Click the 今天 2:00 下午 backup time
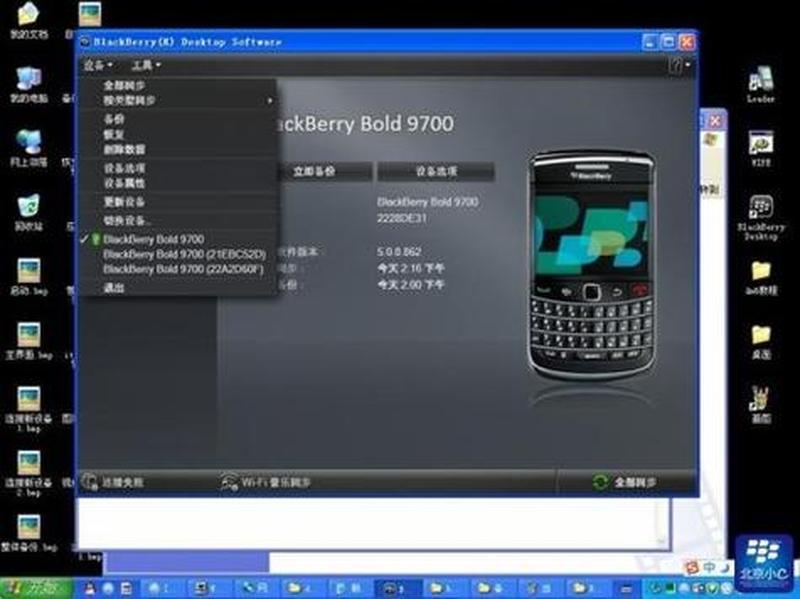This screenshot has width=800, height=599. tap(411, 285)
